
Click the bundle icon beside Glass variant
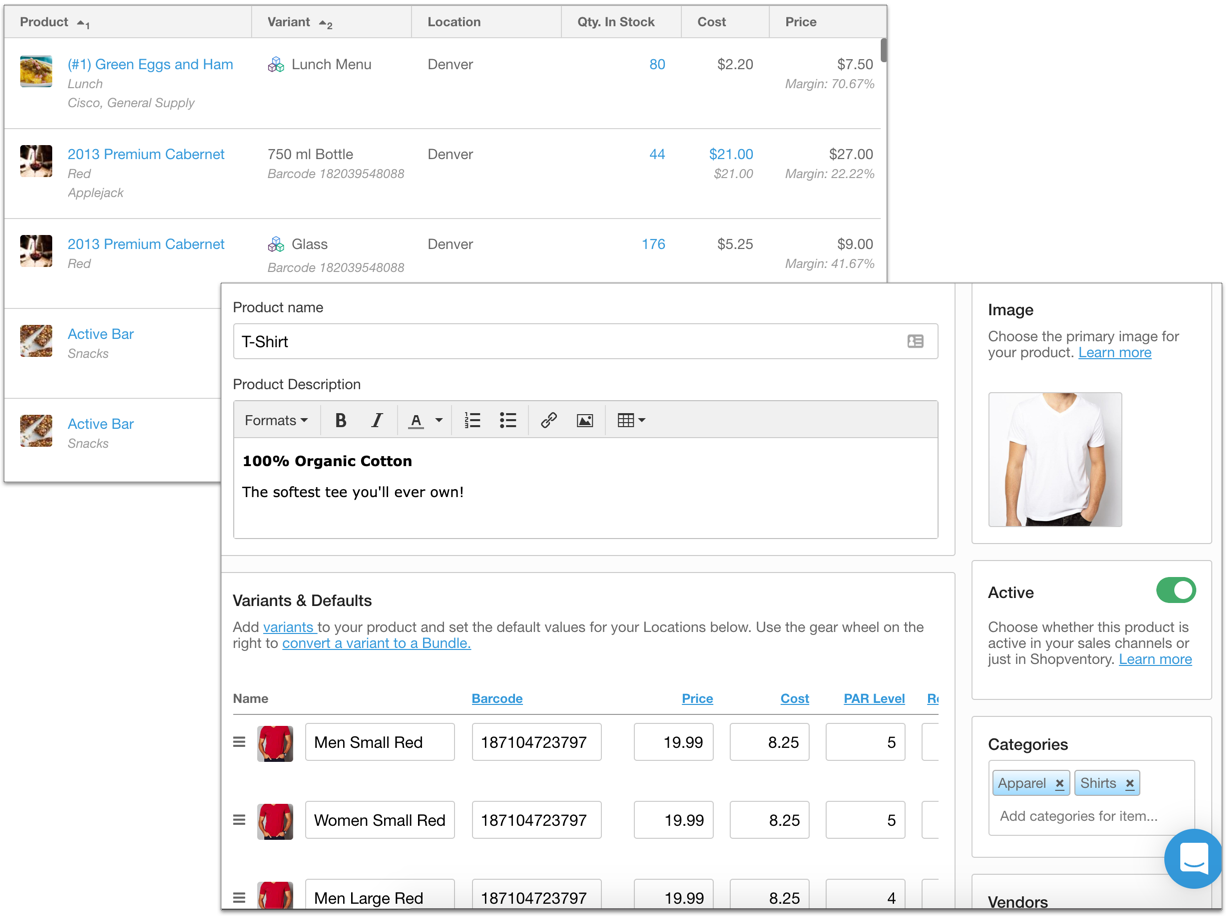coord(276,245)
